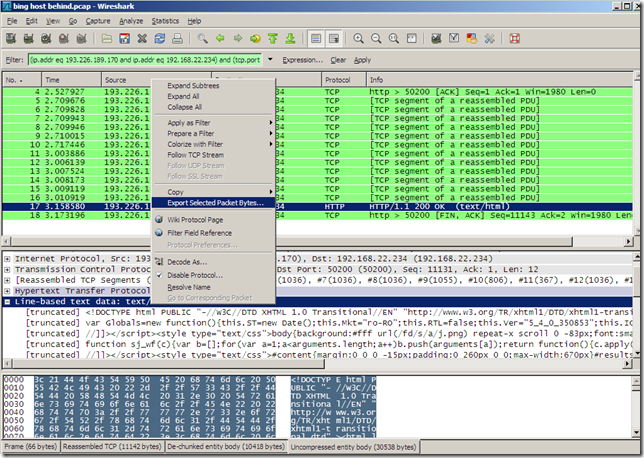Apply the display filter

point(362,60)
